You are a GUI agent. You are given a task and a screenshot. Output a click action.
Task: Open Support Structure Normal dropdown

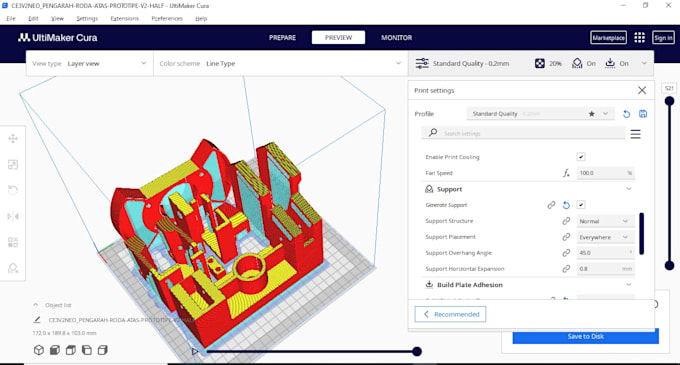[x=605, y=221]
